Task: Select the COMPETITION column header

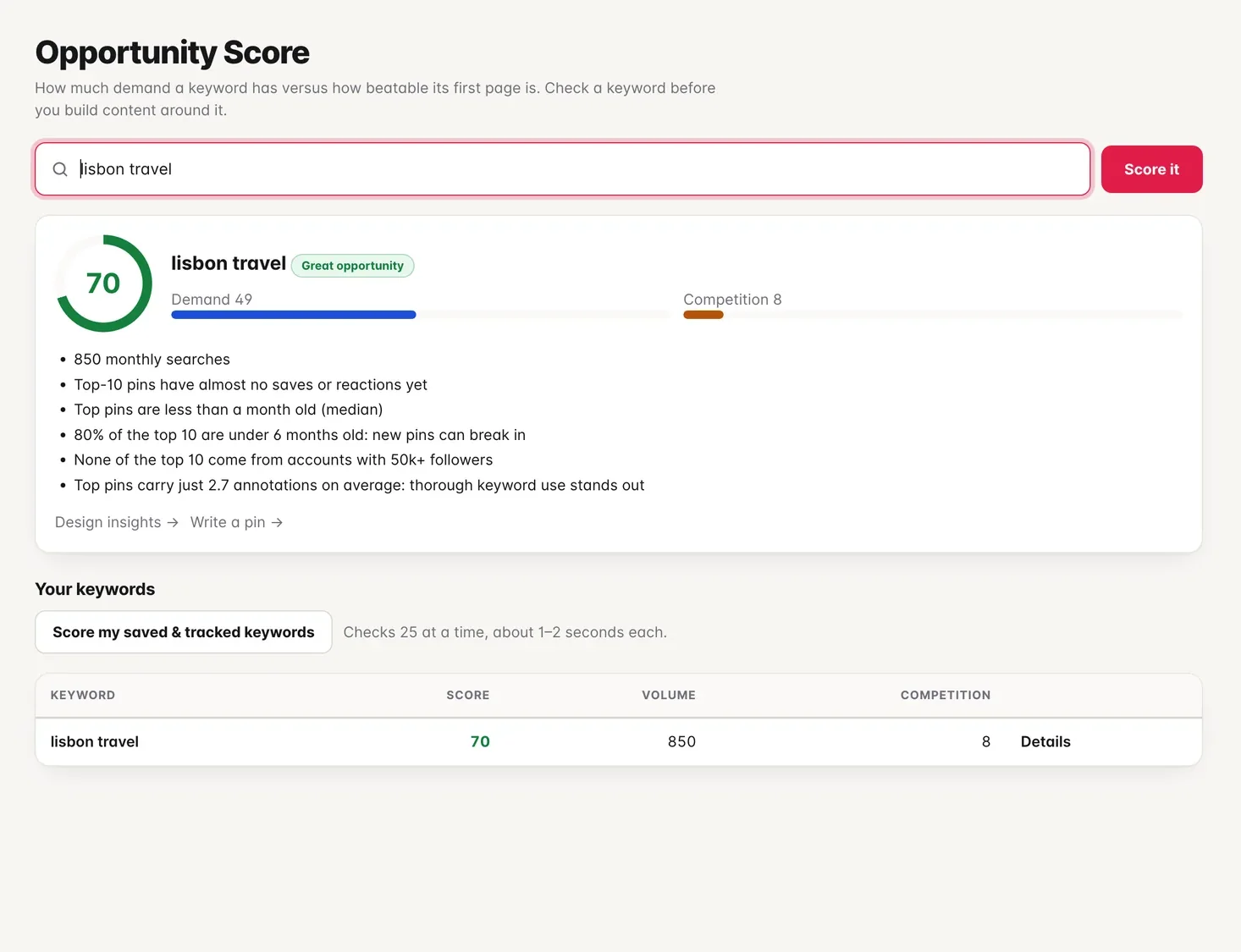Action: coord(946,695)
